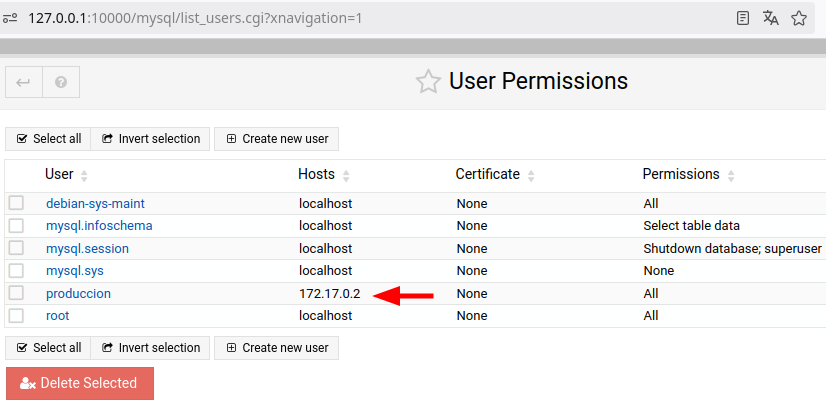Select the produccion user checkbox

(x=16, y=293)
